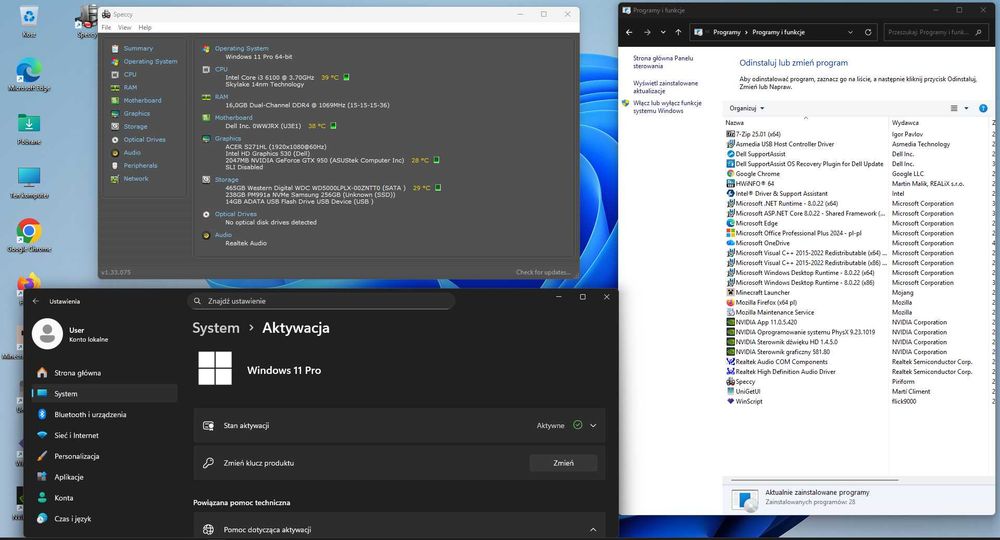The height and width of the screenshot is (540, 1000).
Task: Select Ten komputer desktop icon
Action: pos(29,183)
